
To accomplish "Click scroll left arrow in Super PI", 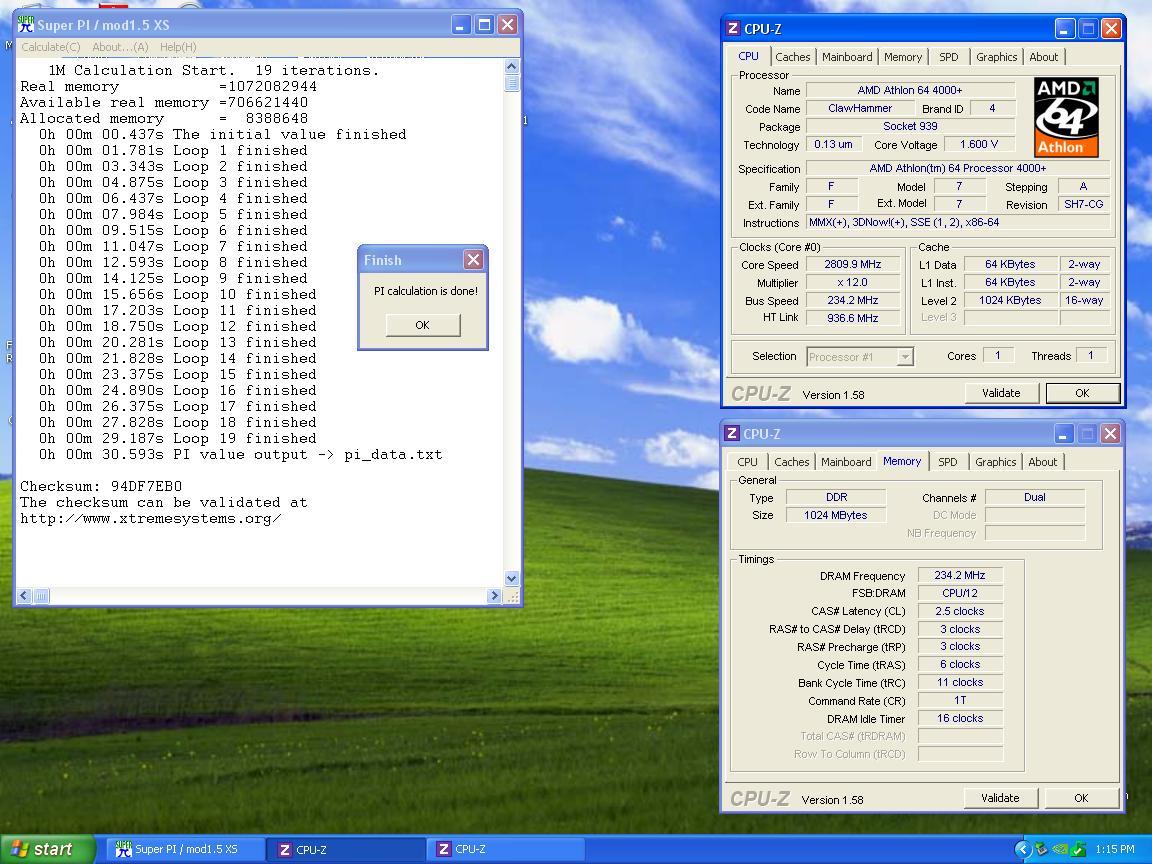I will 24,596.
